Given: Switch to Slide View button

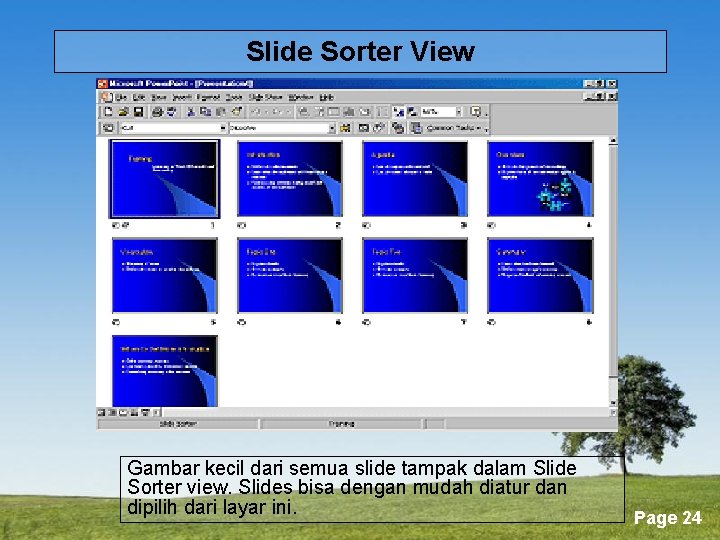Looking at the screenshot, I should pyautogui.click(x=123, y=412).
